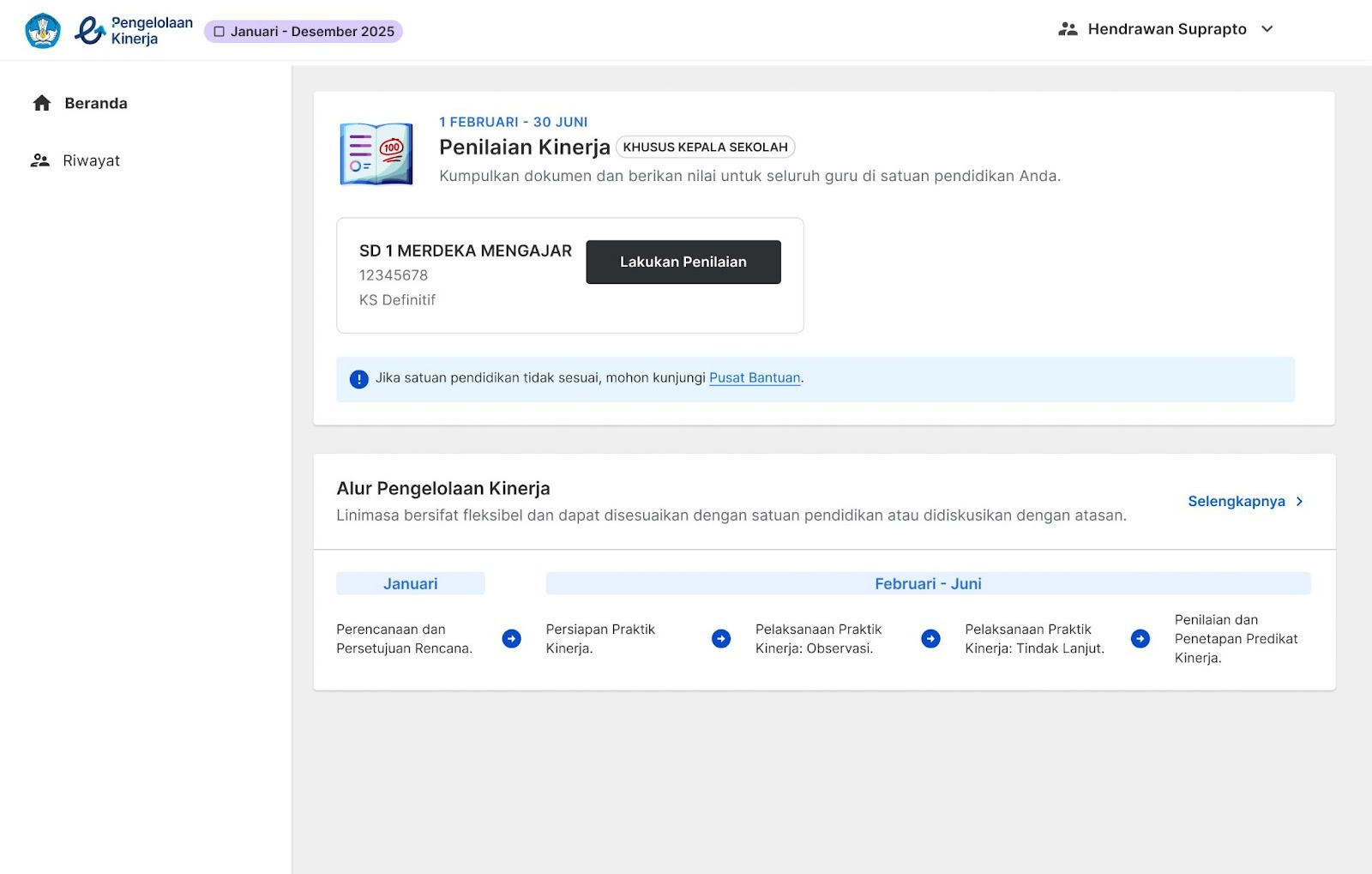1372x874 pixels.
Task: Click the Penilaian Kinerja book illustration
Action: [x=376, y=154]
